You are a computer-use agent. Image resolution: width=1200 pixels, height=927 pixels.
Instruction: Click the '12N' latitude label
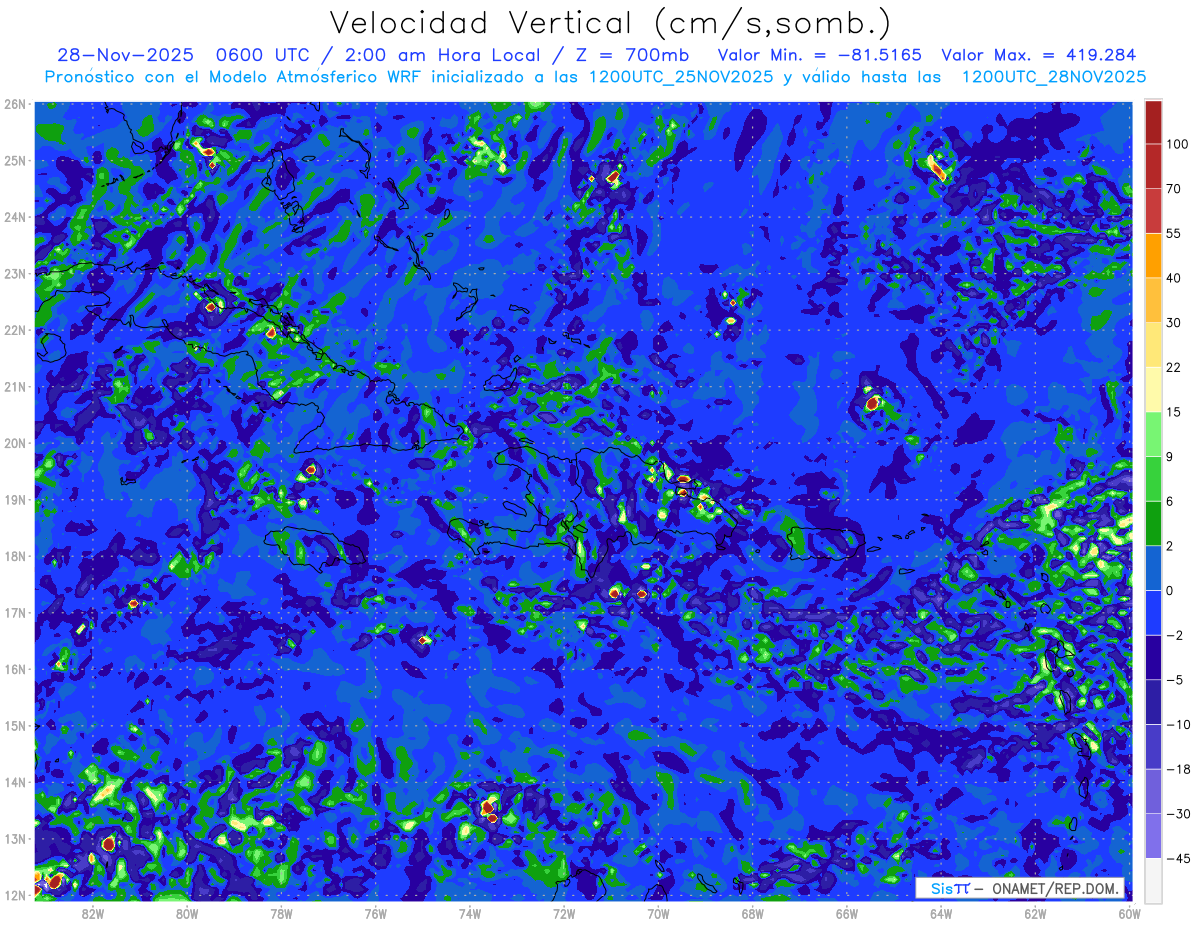pyautogui.click(x=14, y=896)
